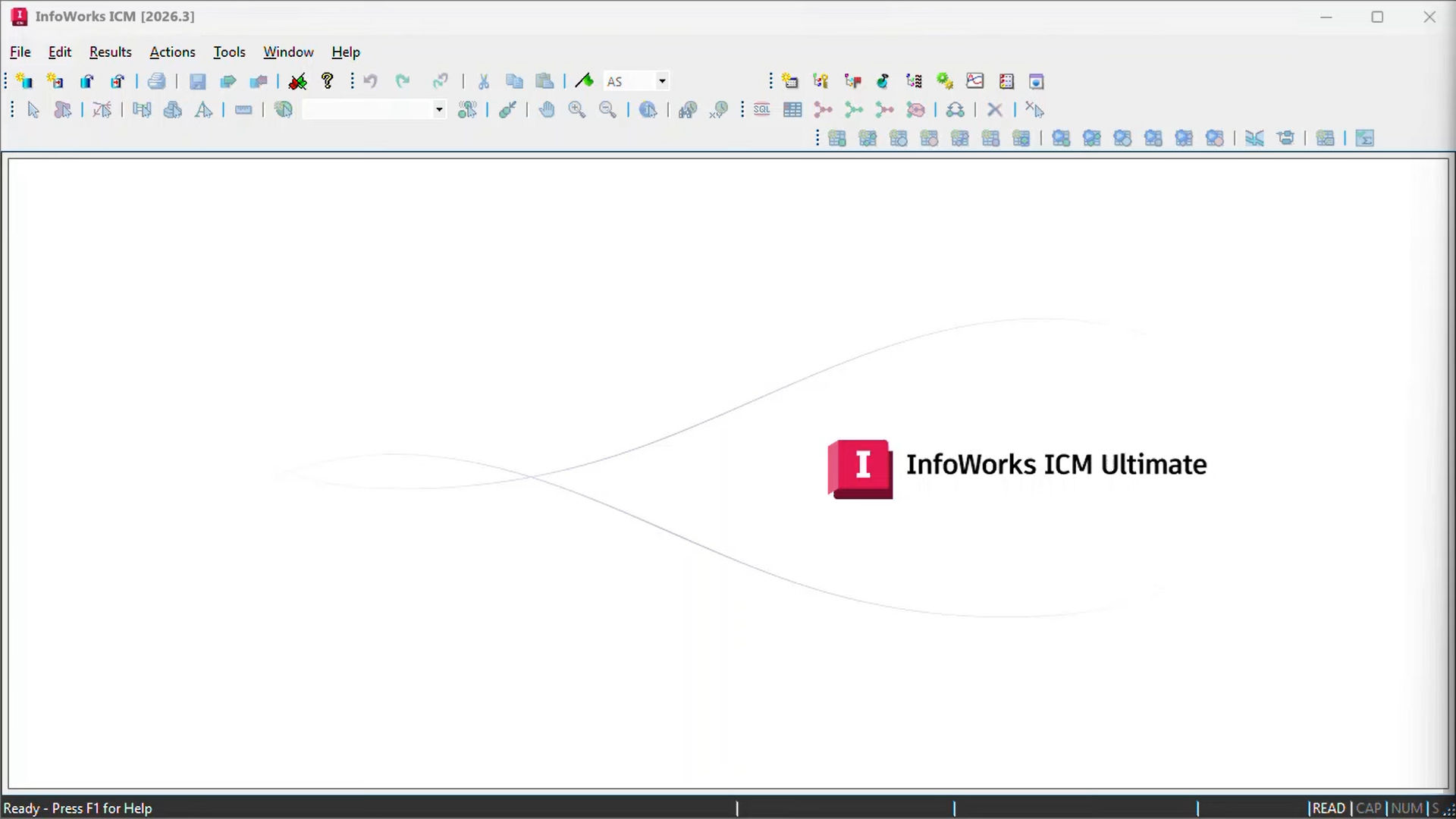Open the Results menu
The height and width of the screenshot is (819, 1456).
pos(111,52)
